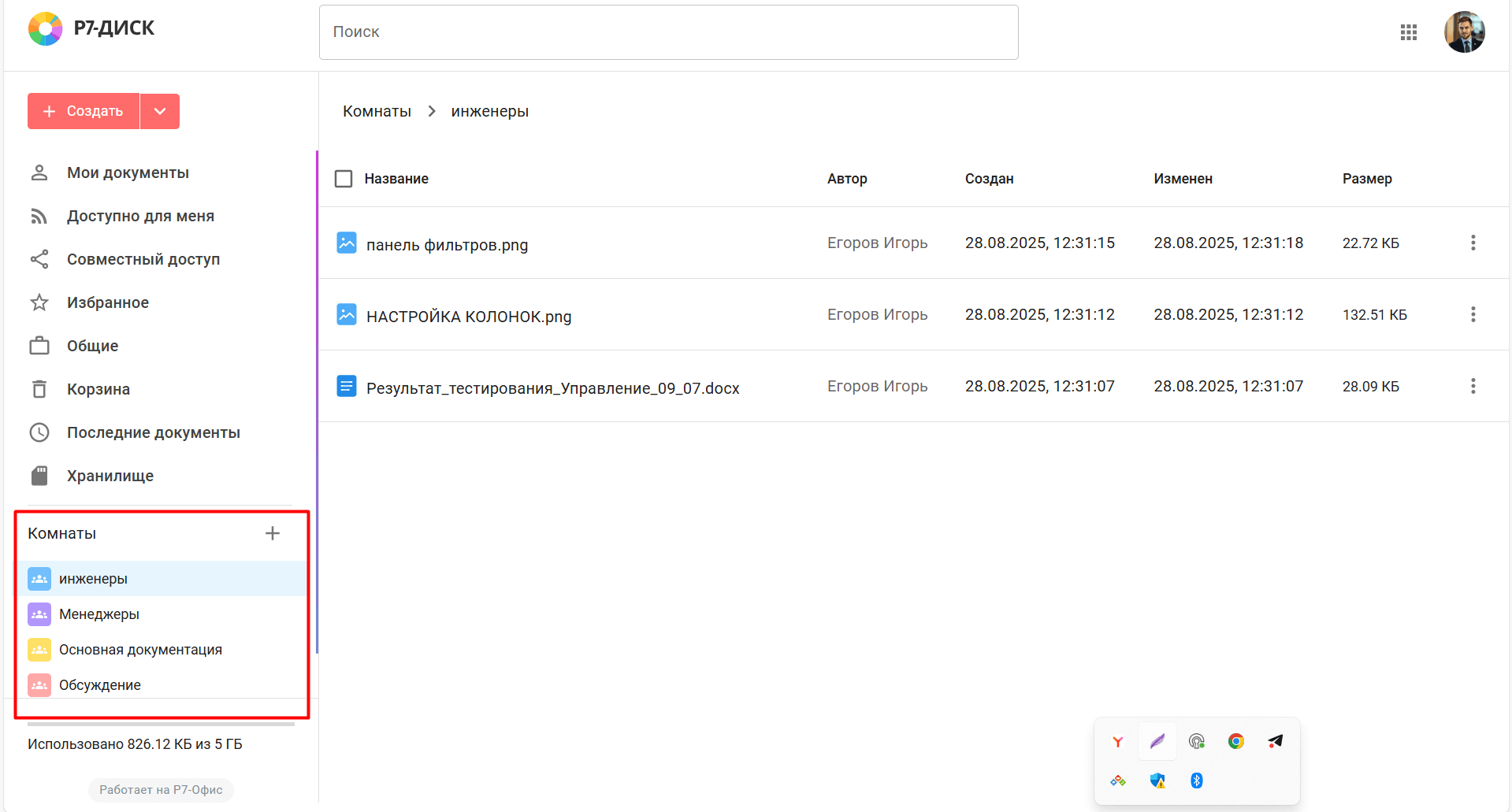The width and height of the screenshot is (1512, 812).
Task: Go to Комнаты in the breadcrumb
Action: coord(377,111)
